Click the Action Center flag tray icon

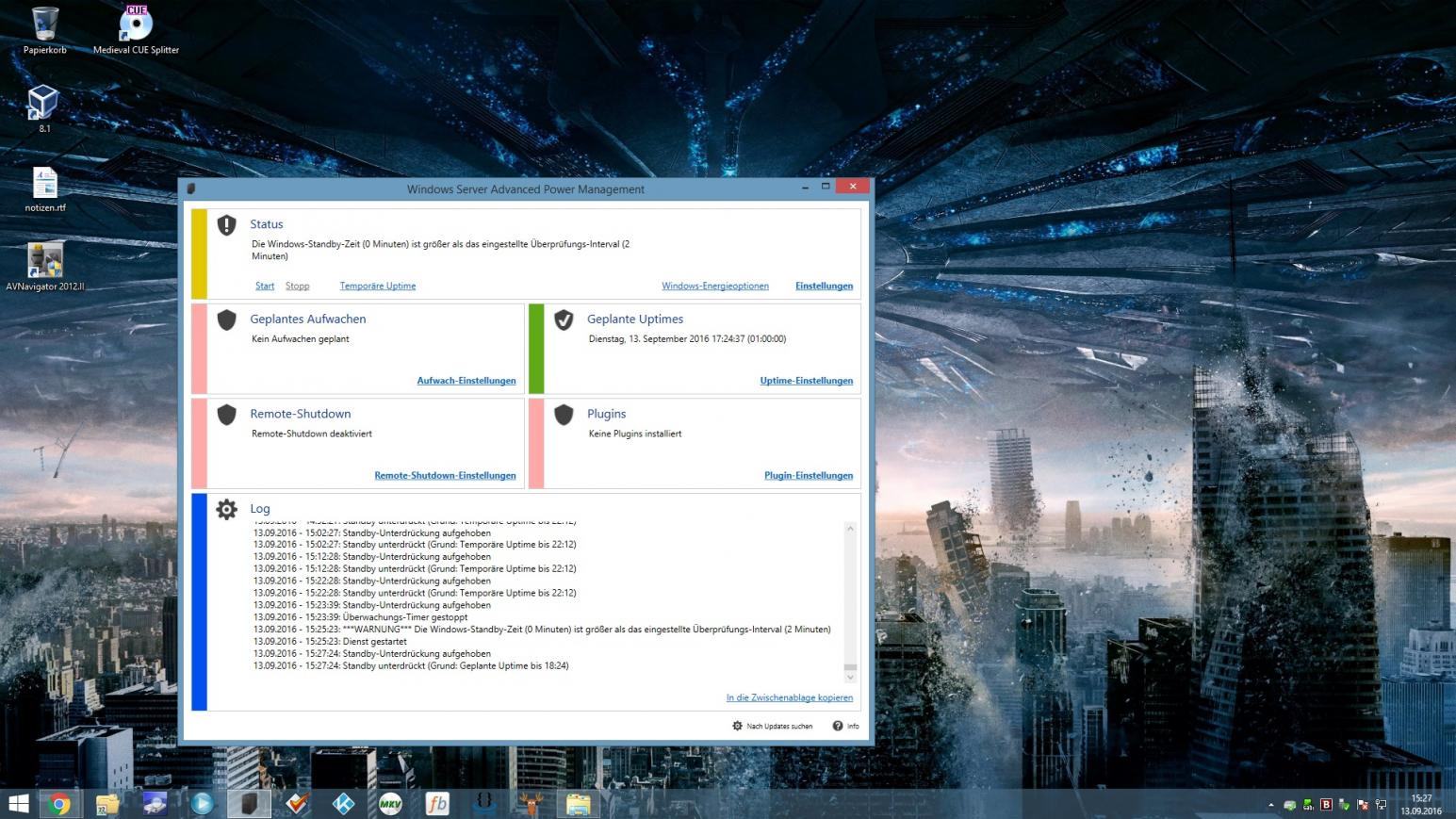click(1363, 804)
